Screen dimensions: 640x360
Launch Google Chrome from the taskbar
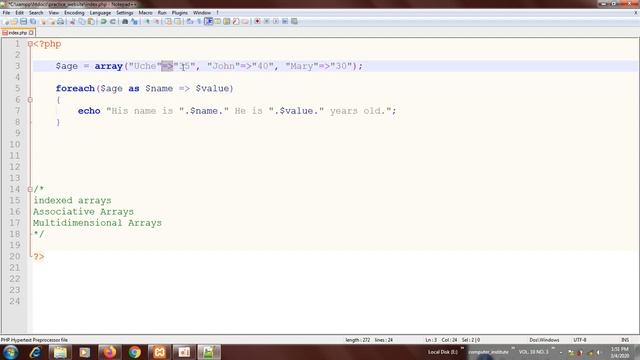134,352
